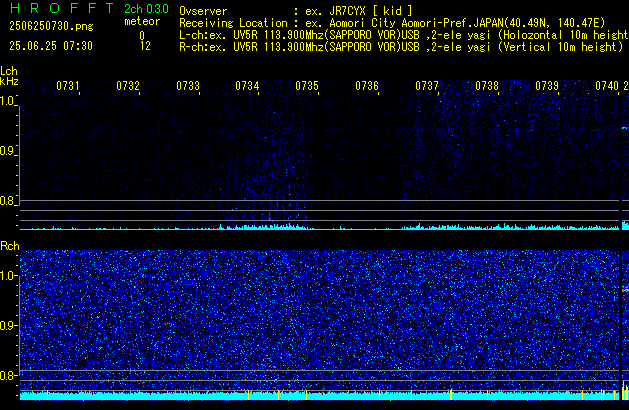Screen dimensions: 629x410
Task: Select the 'Rch' channel label
Action: click(10, 246)
